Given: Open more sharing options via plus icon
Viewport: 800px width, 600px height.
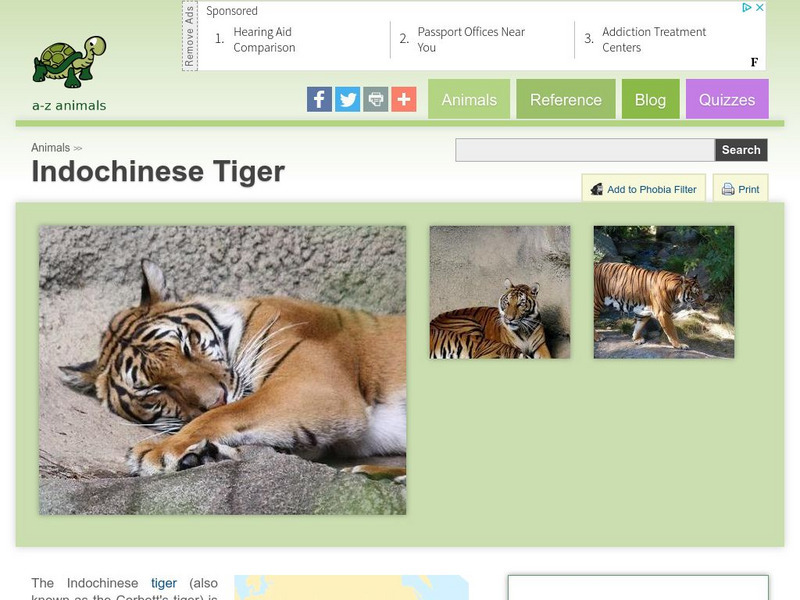Looking at the screenshot, I should pos(403,99).
